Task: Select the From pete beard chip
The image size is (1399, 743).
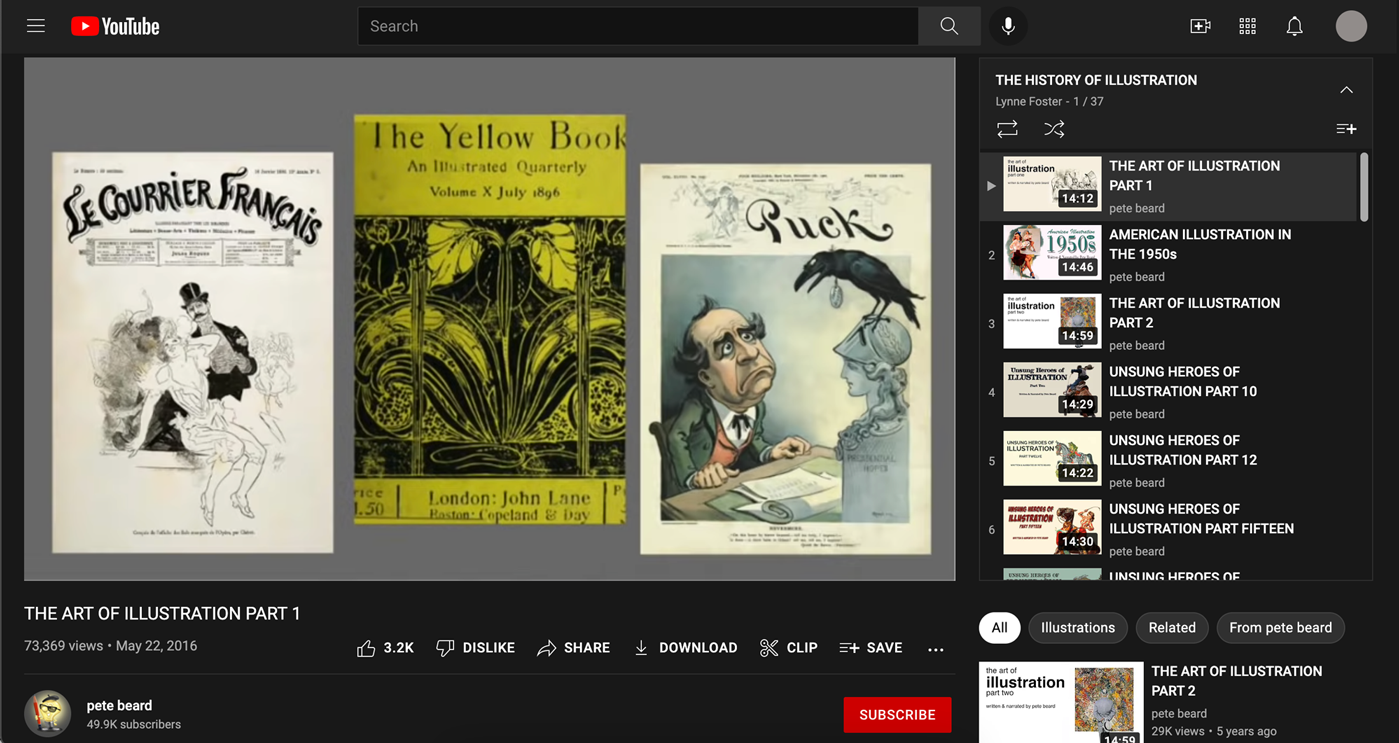Action: (x=1280, y=628)
